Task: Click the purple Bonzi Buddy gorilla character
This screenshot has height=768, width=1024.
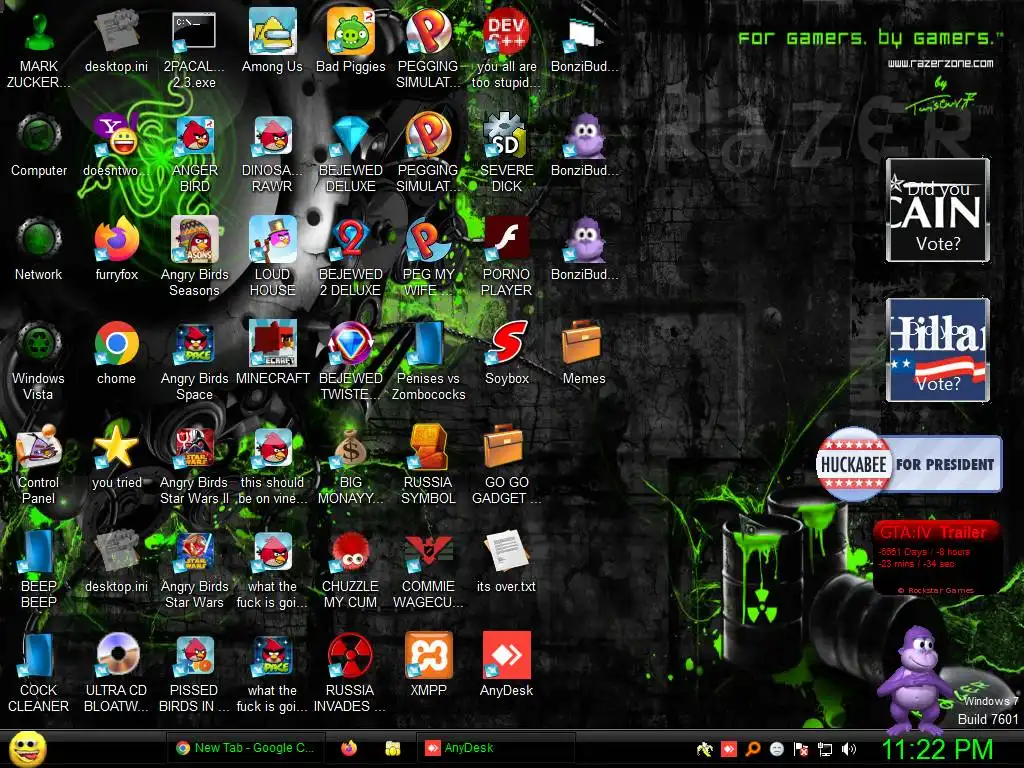Action: (x=917, y=679)
